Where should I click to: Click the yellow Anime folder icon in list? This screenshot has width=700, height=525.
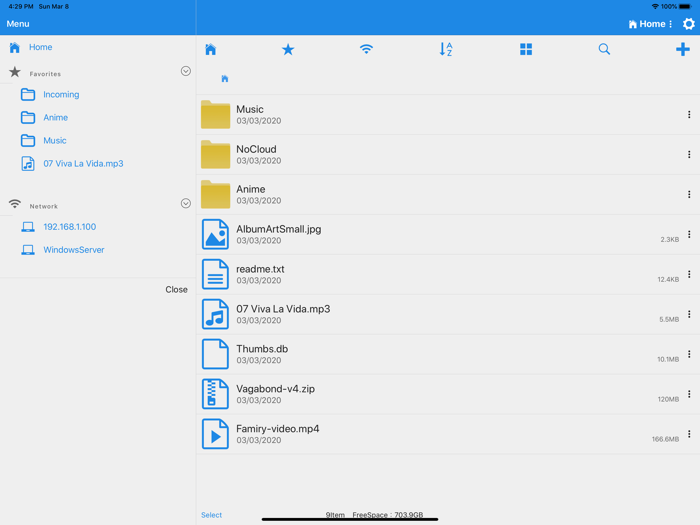pyautogui.click(x=215, y=194)
